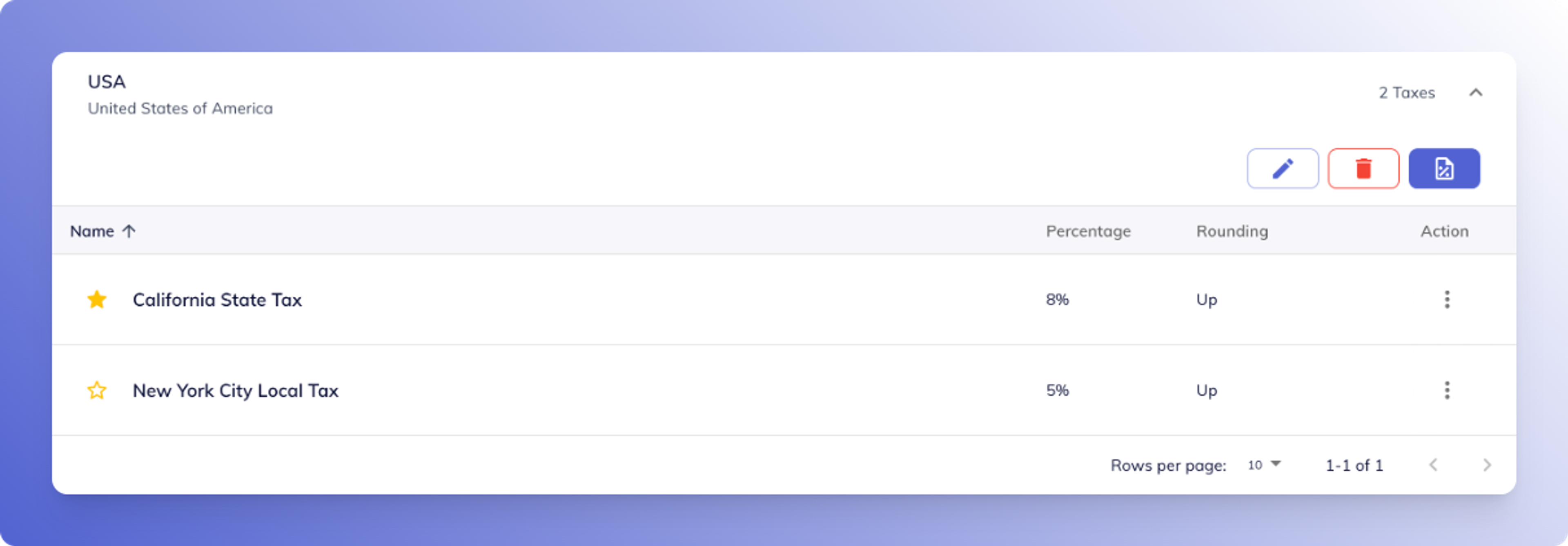Open three-dot menu for New York City Local Tax
The image size is (1568, 546).
[x=1447, y=390]
